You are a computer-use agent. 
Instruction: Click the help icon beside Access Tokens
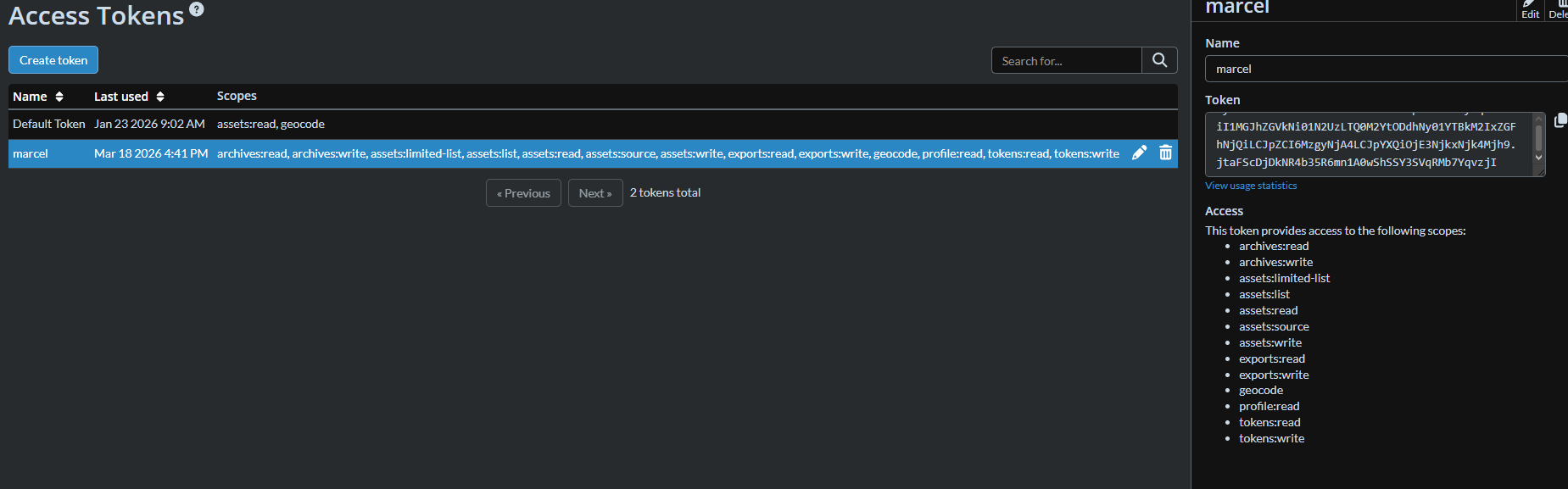(197, 9)
